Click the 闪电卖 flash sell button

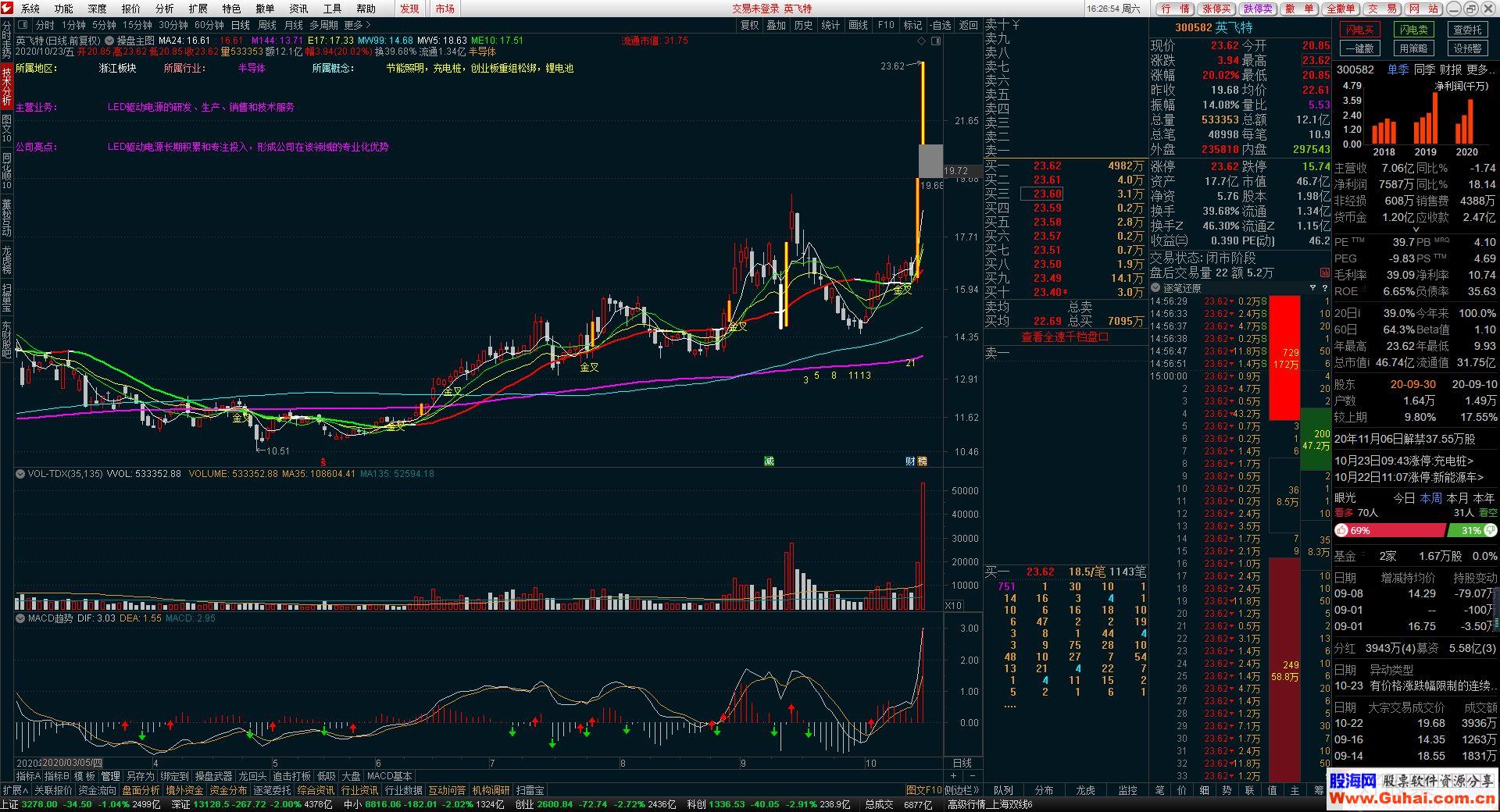pos(1413,30)
